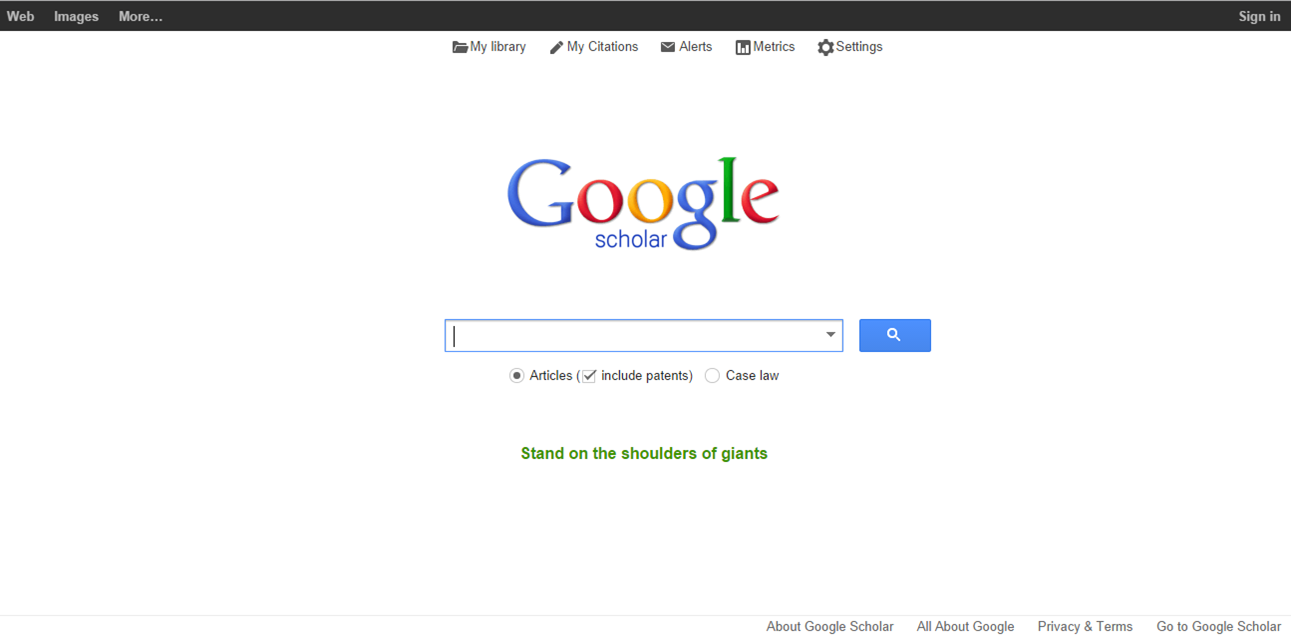Click the Alerts envelope icon

pos(668,47)
